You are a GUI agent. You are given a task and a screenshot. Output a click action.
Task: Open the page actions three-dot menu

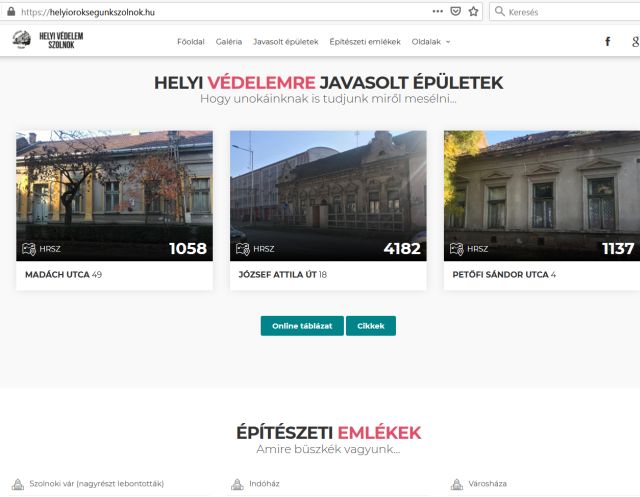(x=437, y=11)
